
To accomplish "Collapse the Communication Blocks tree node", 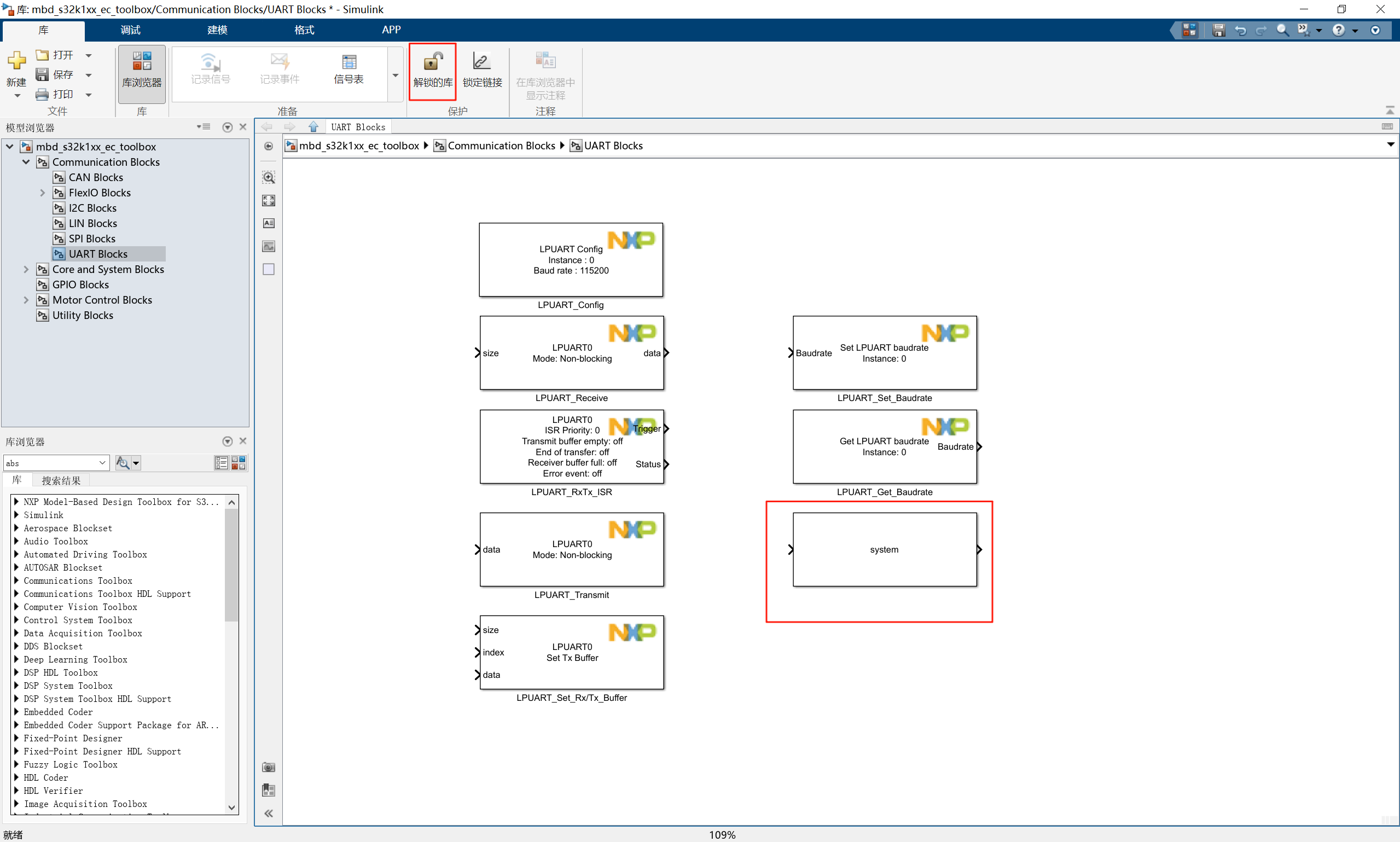I will [26, 162].
